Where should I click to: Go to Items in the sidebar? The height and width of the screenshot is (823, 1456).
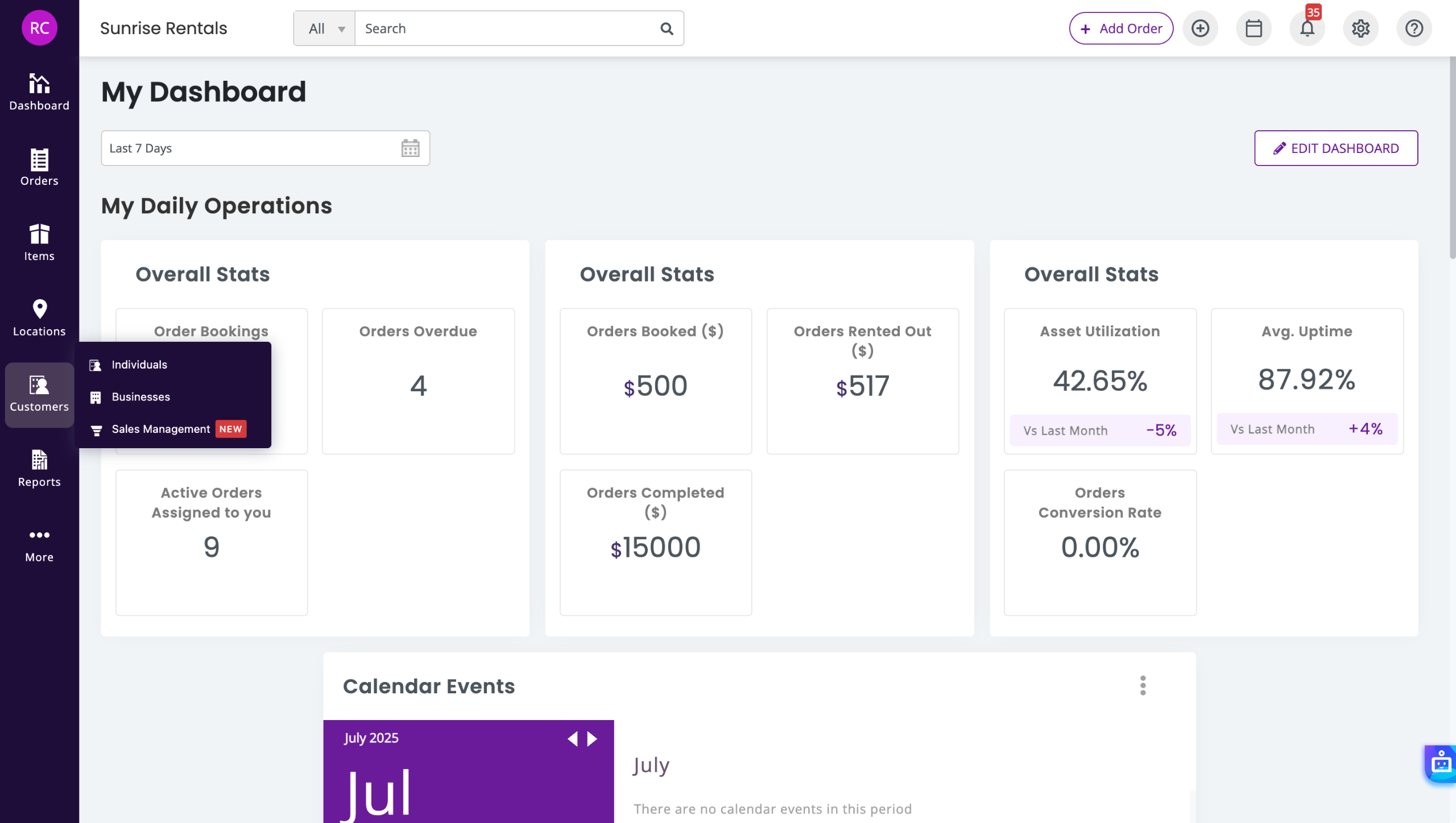(x=39, y=242)
